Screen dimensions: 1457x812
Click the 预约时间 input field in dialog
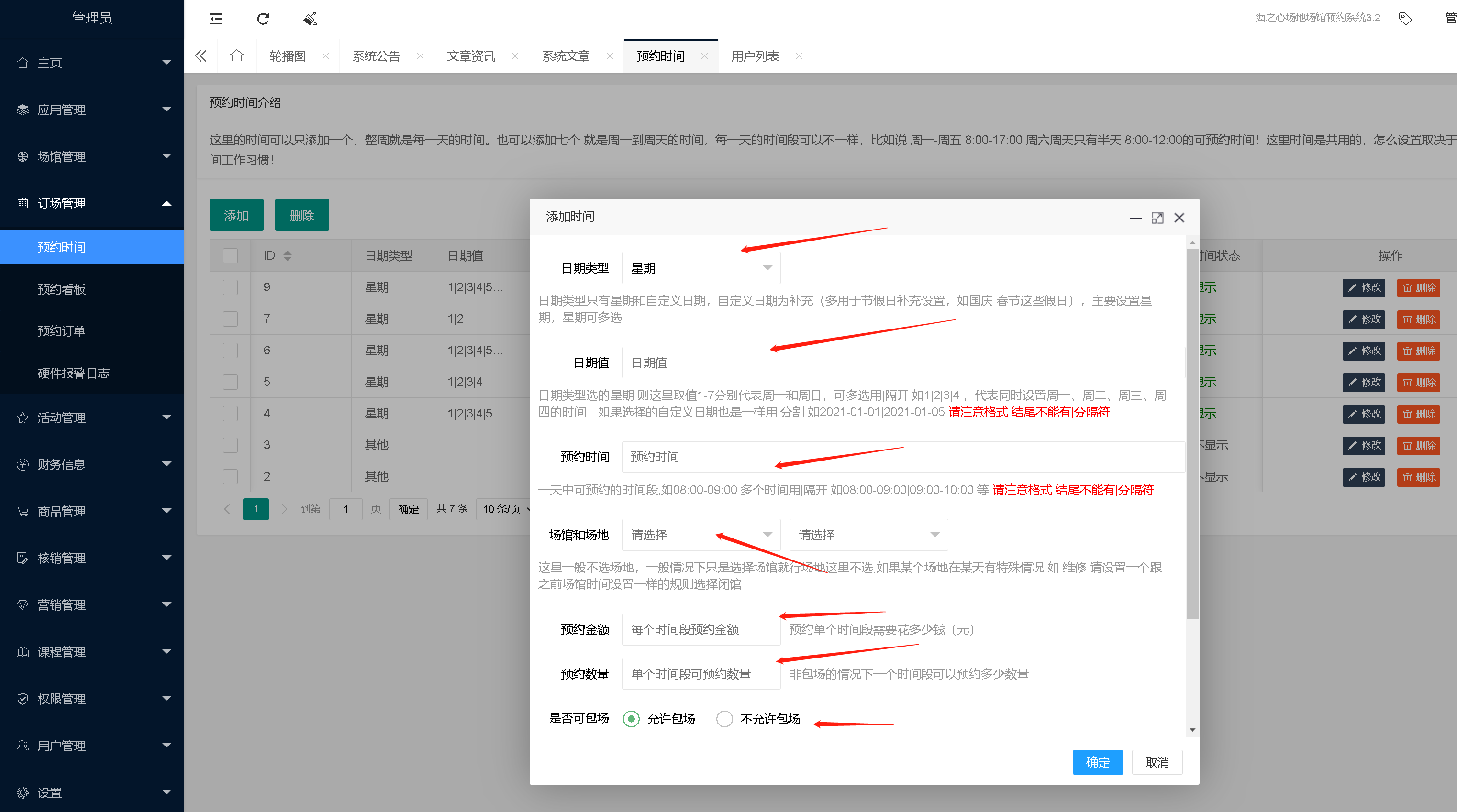click(903, 457)
